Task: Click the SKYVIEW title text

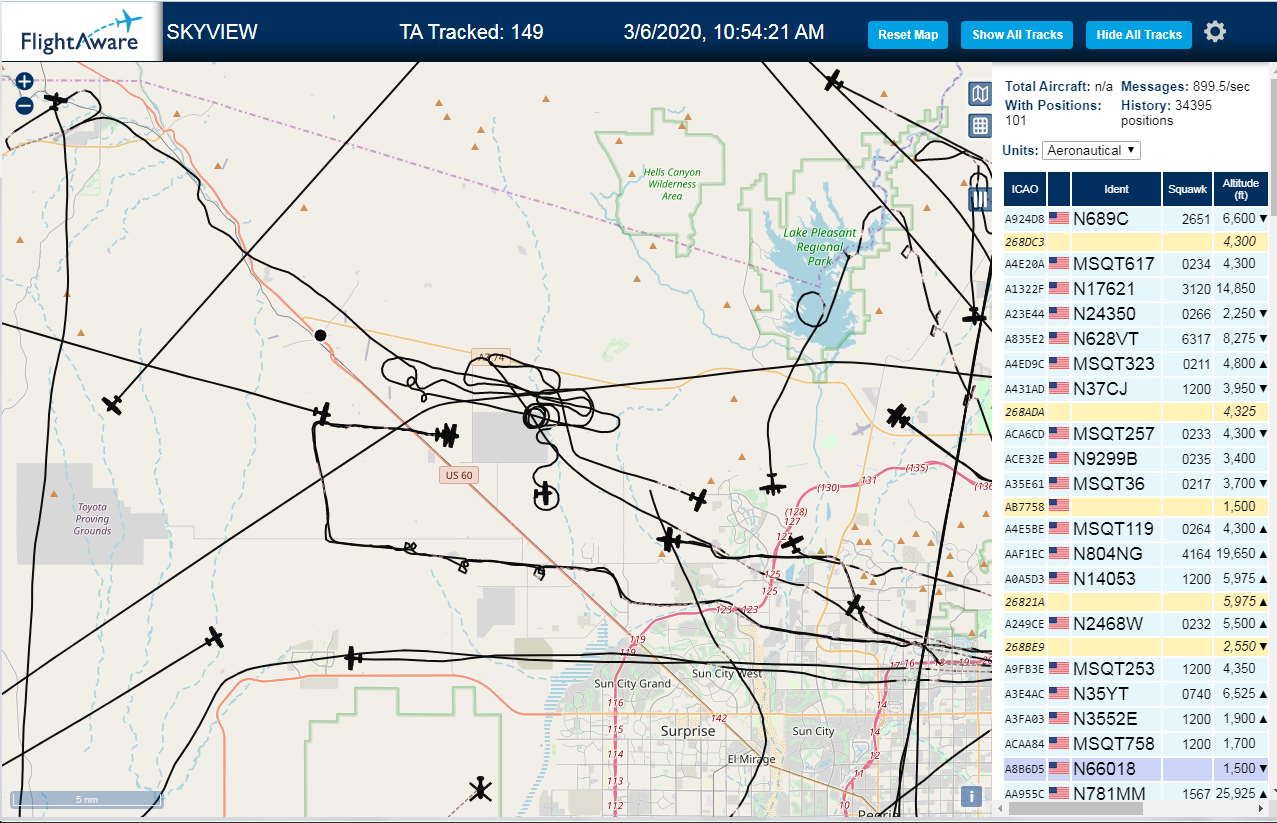Action: click(x=212, y=32)
